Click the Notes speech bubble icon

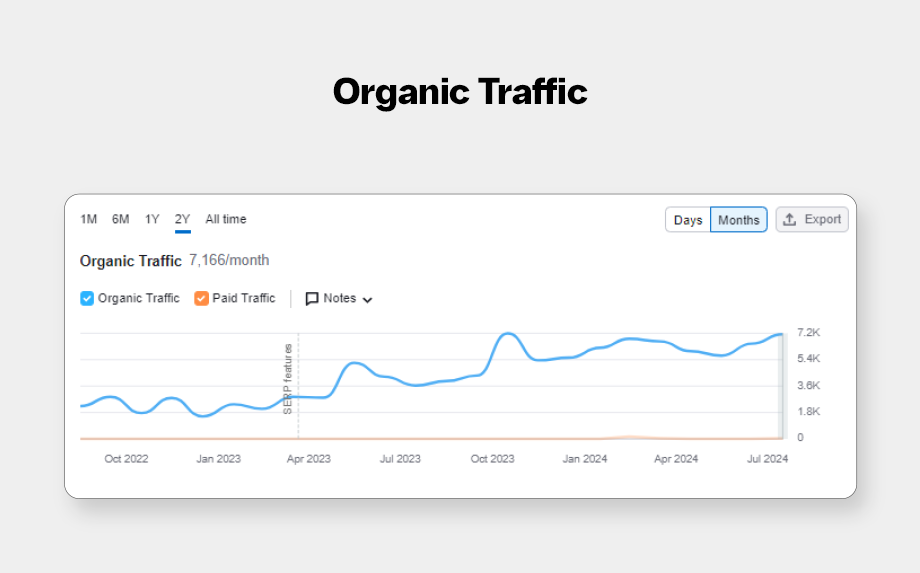point(312,298)
